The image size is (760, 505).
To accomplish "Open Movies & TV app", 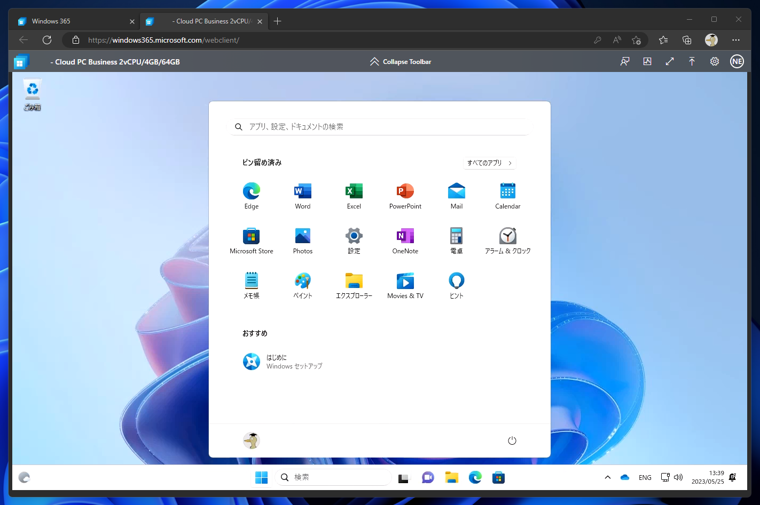I will point(405,285).
